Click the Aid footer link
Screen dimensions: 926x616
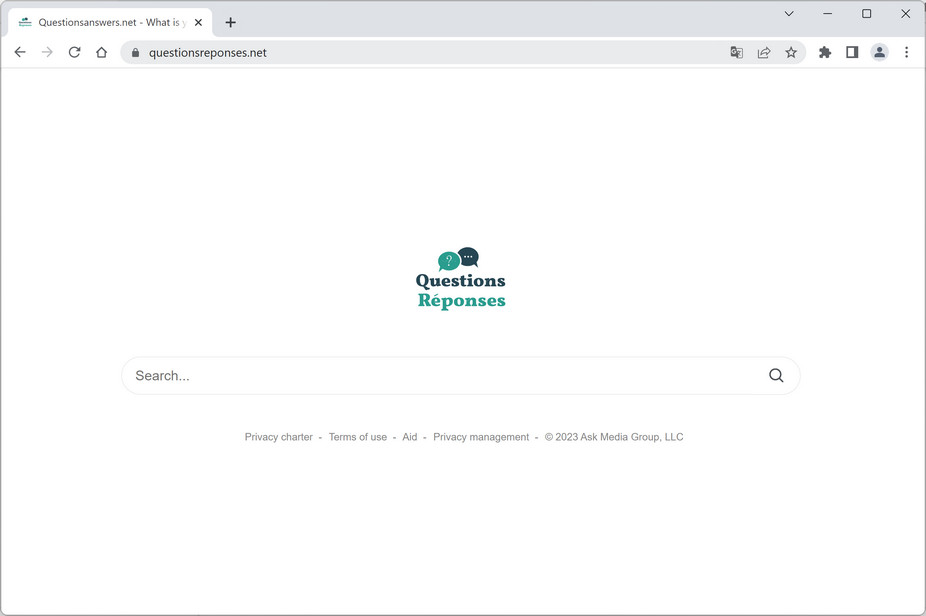[409, 437]
